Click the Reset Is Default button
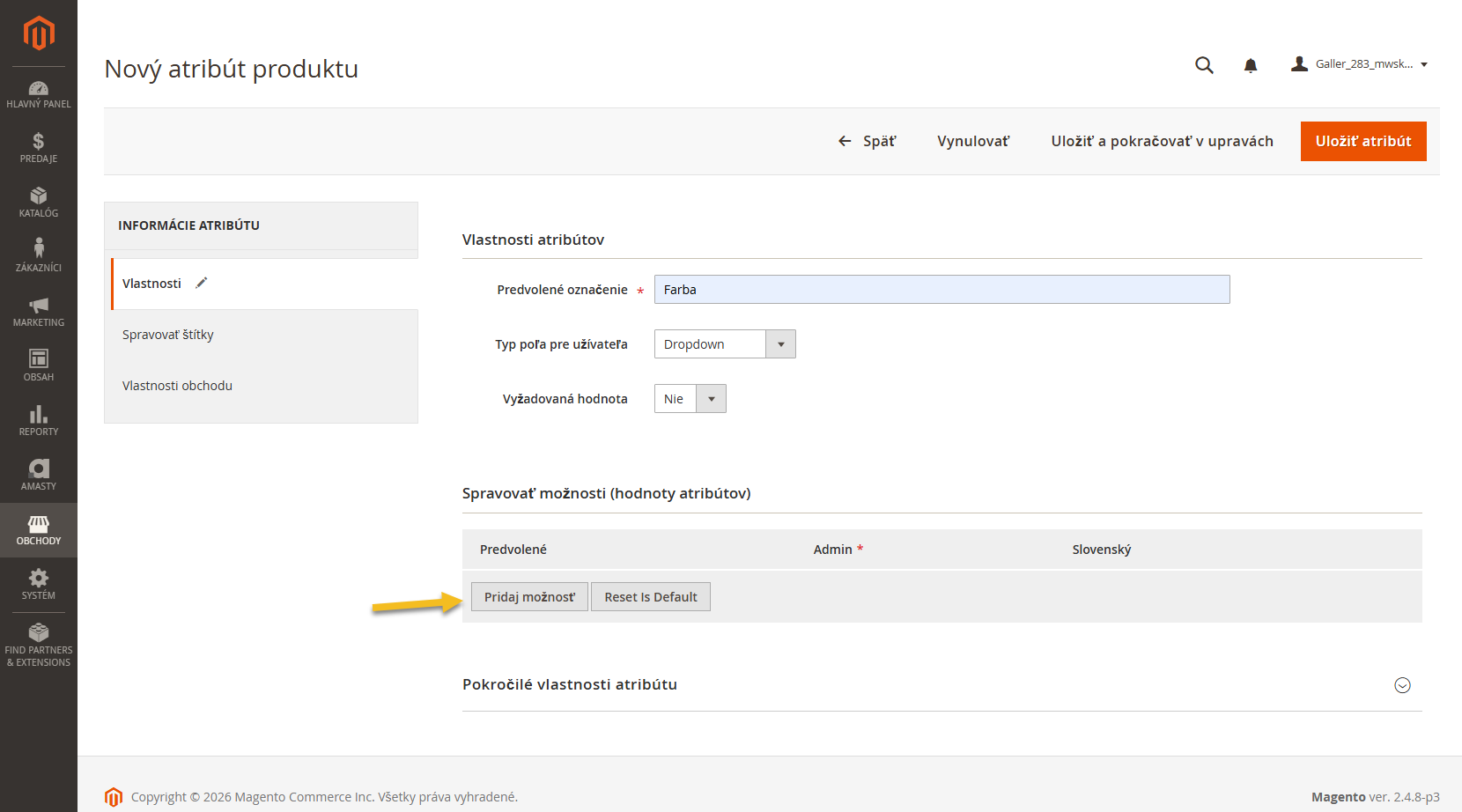 click(650, 597)
